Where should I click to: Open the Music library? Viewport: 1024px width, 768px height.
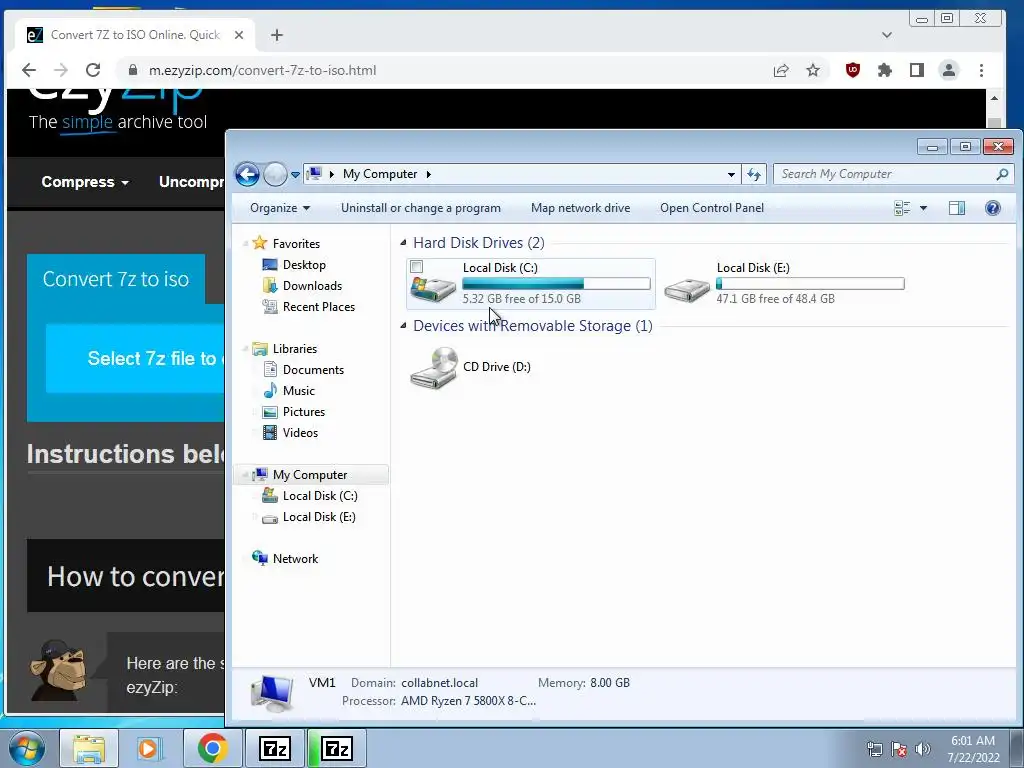coord(298,391)
